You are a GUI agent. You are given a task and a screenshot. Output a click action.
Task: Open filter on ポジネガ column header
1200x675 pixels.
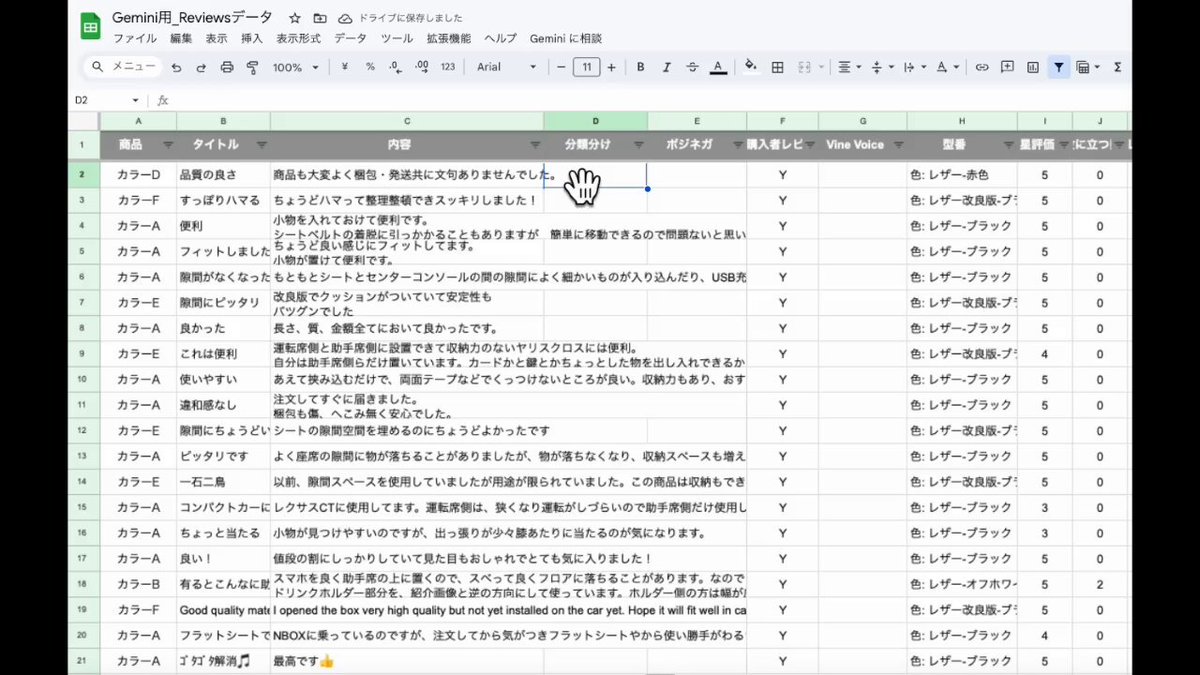point(736,145)
